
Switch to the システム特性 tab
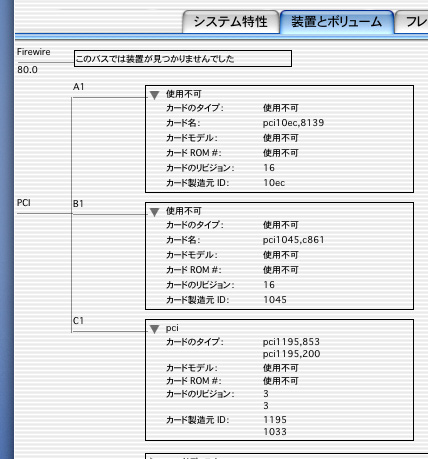click(x=231, y=22)
